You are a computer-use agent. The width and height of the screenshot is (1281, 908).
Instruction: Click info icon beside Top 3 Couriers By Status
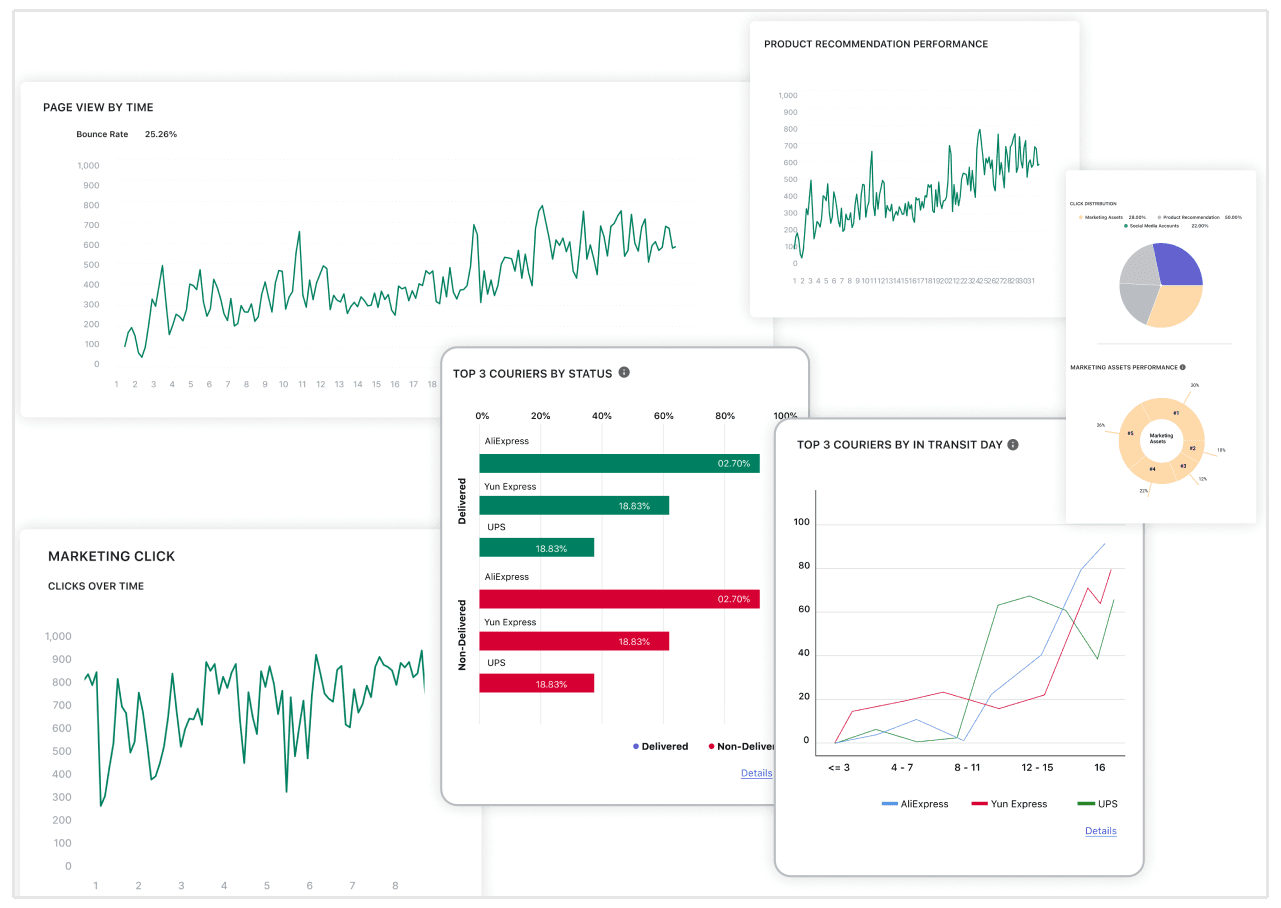pyautogui.click(x=624, y=373)
